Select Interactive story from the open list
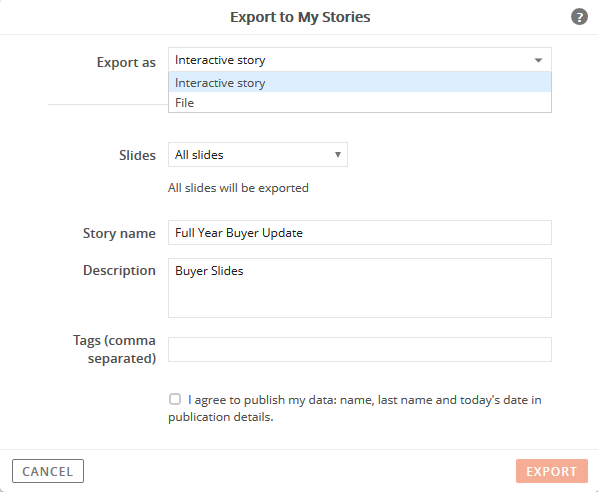The height and width of the screenshot is (492, 598). click(x=360, y=82)
